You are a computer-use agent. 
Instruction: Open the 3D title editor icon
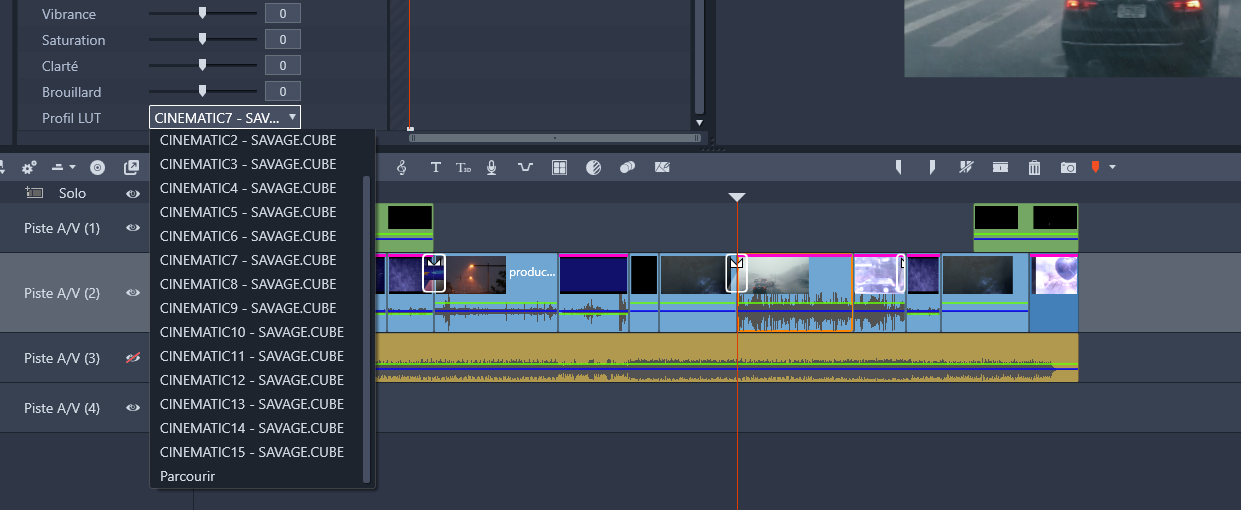(464, 168)
